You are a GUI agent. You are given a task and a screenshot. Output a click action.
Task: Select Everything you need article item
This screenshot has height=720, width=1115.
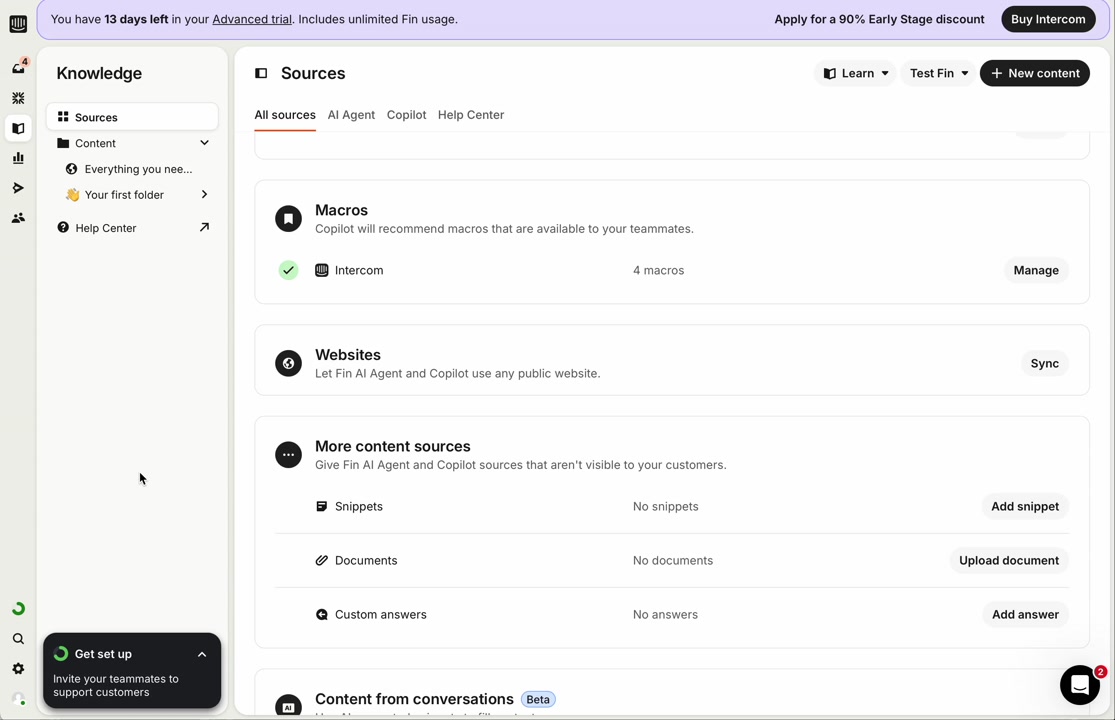point(137,169)
